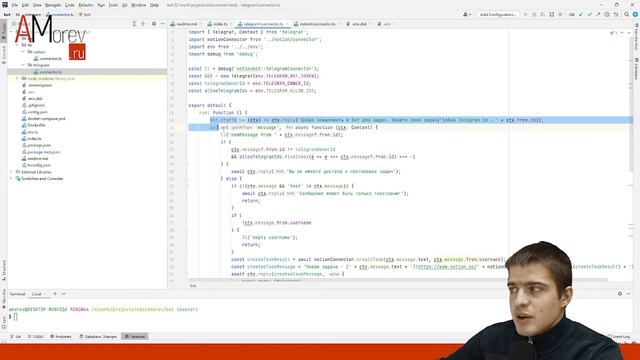Expand Scratches and Consoles node
This screenshot has width=640, height=360.
pos(11,179)
